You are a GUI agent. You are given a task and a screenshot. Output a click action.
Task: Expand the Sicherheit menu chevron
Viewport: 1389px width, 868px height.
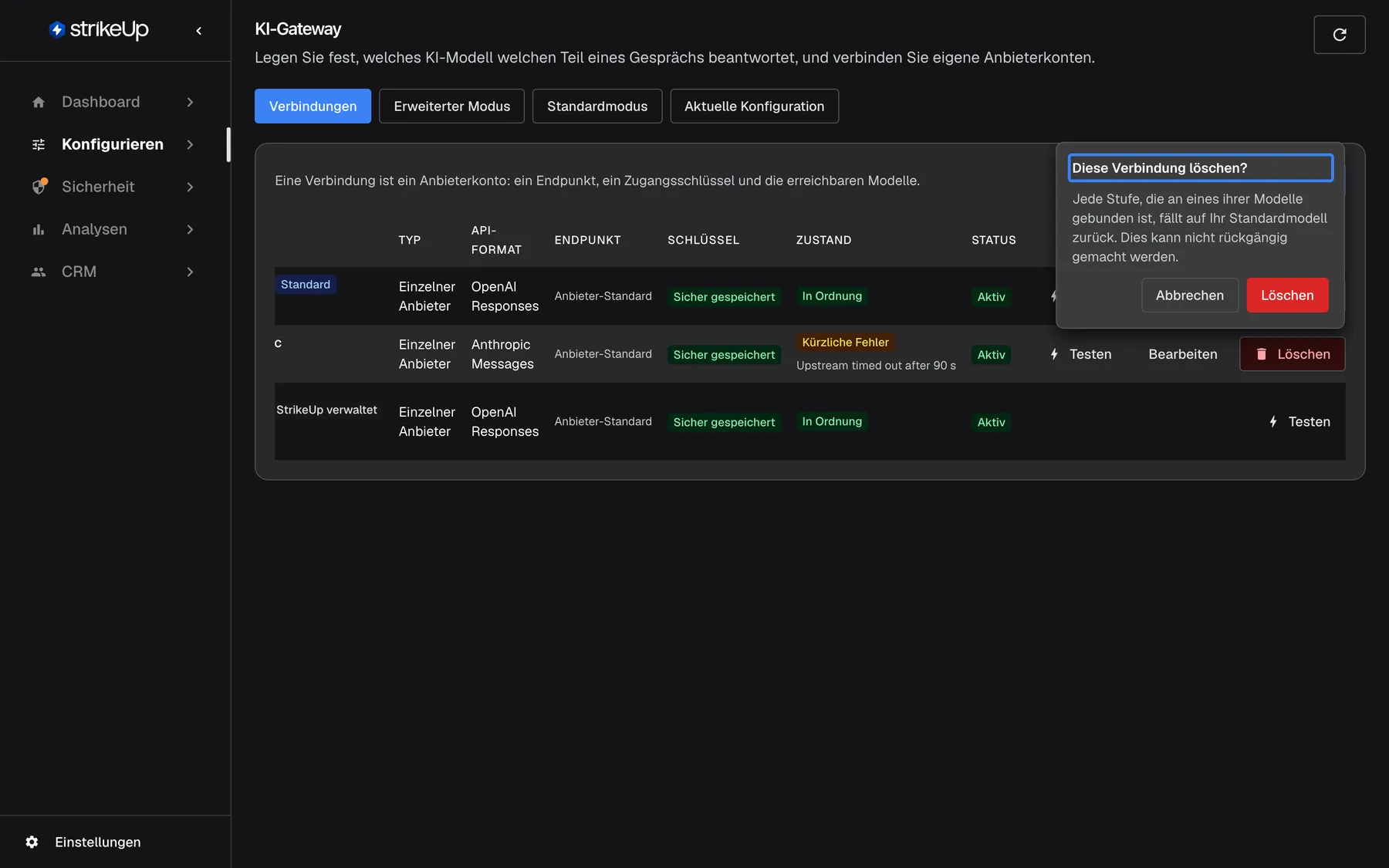click(x=190, y=187)
